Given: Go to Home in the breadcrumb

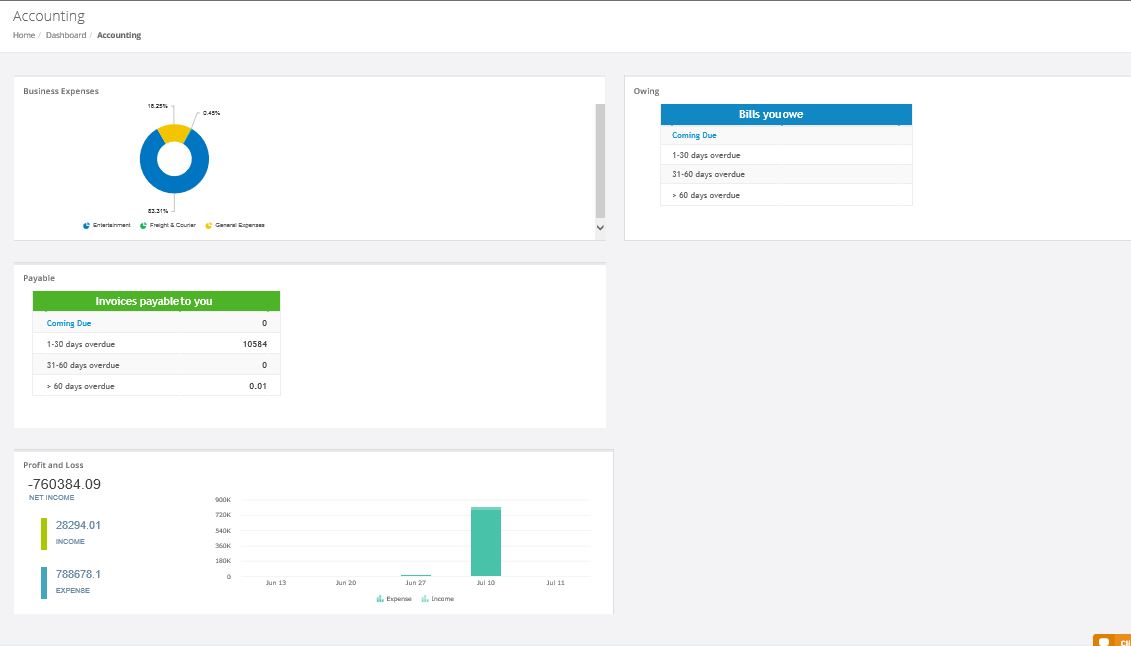Looking at the screenshot, I should [24, 35].
